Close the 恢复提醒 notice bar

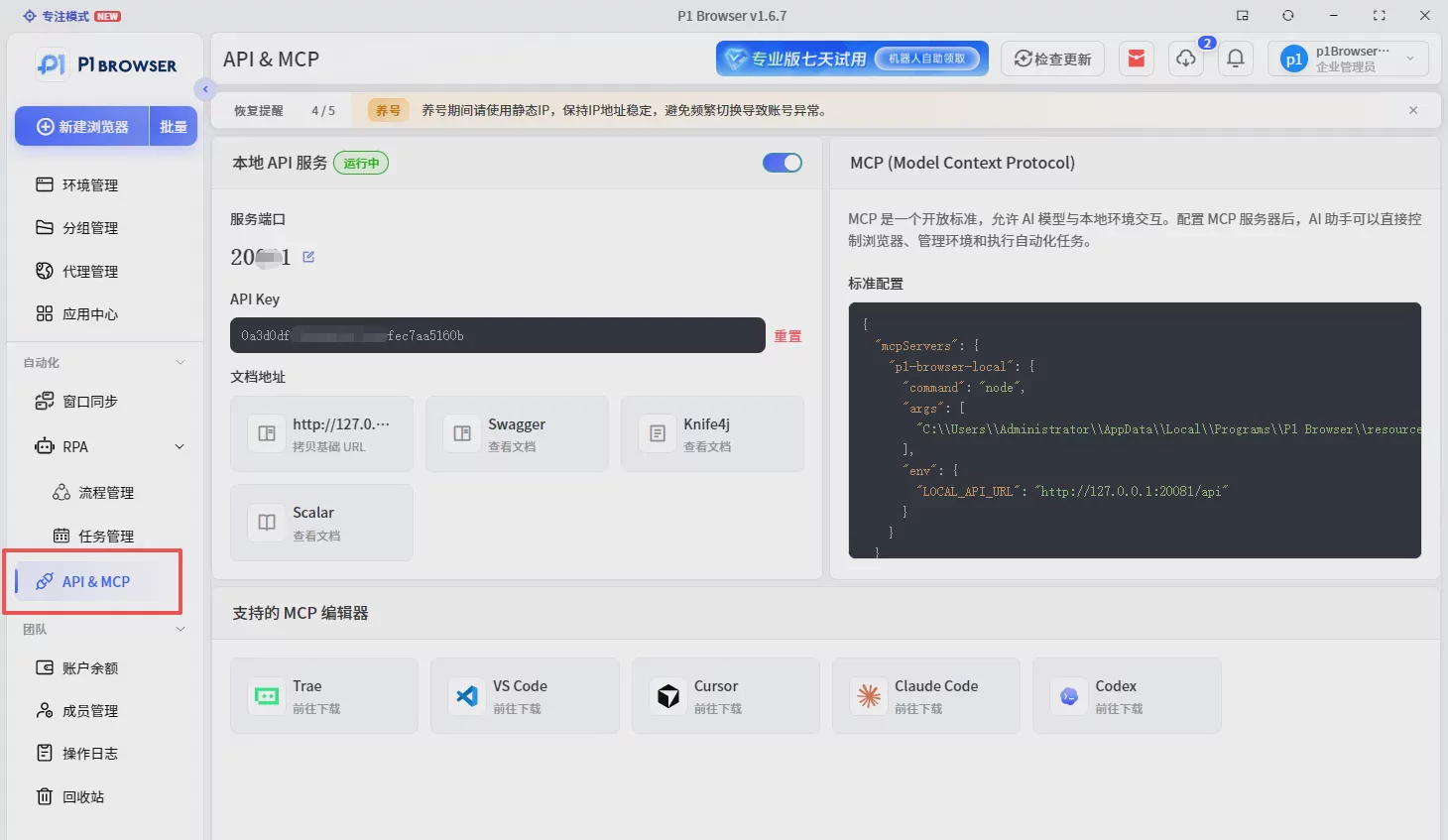1413,110
